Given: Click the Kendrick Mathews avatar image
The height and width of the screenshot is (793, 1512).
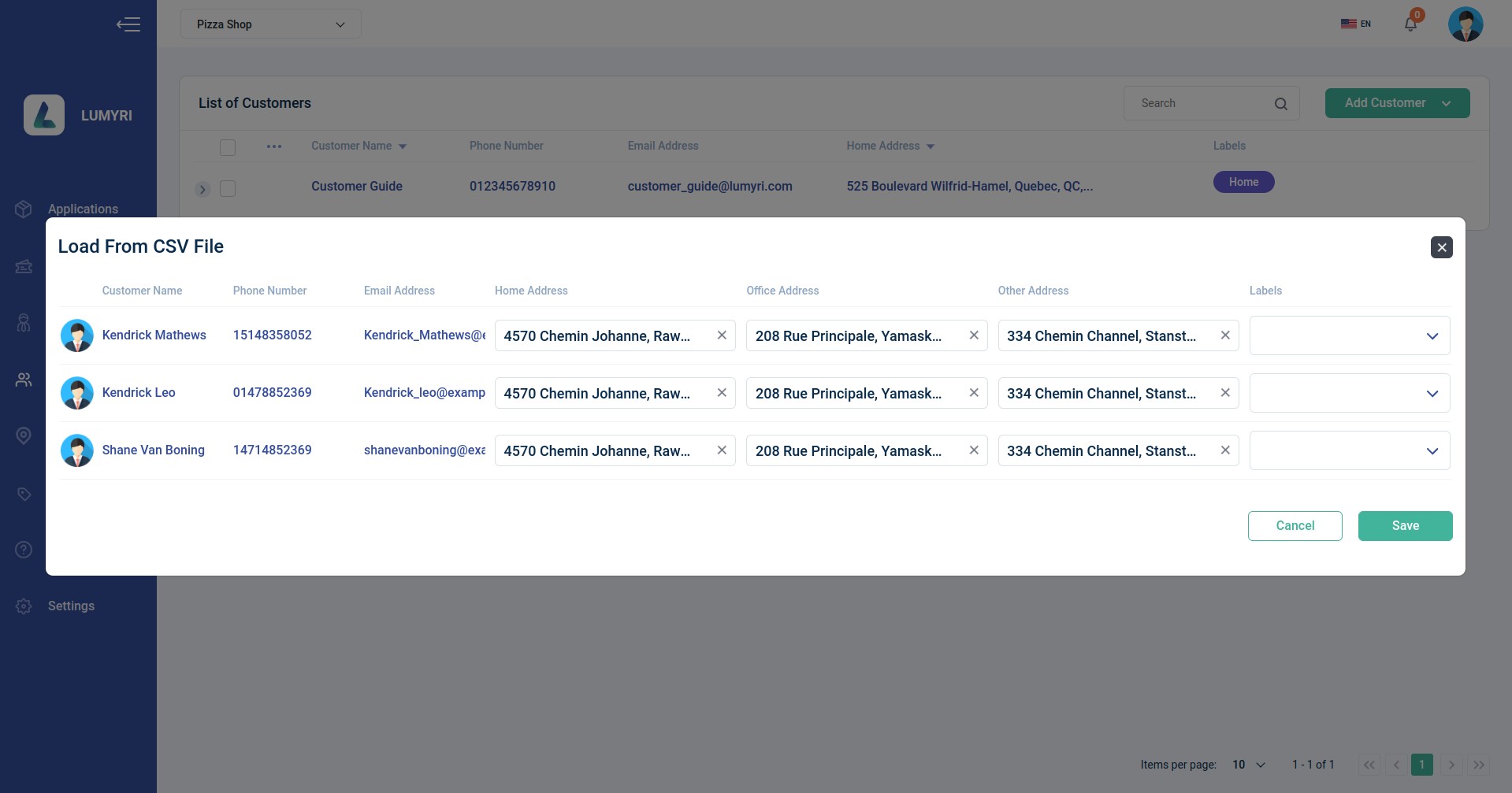Looking at the screenshot, I should [x=77, y=335].
